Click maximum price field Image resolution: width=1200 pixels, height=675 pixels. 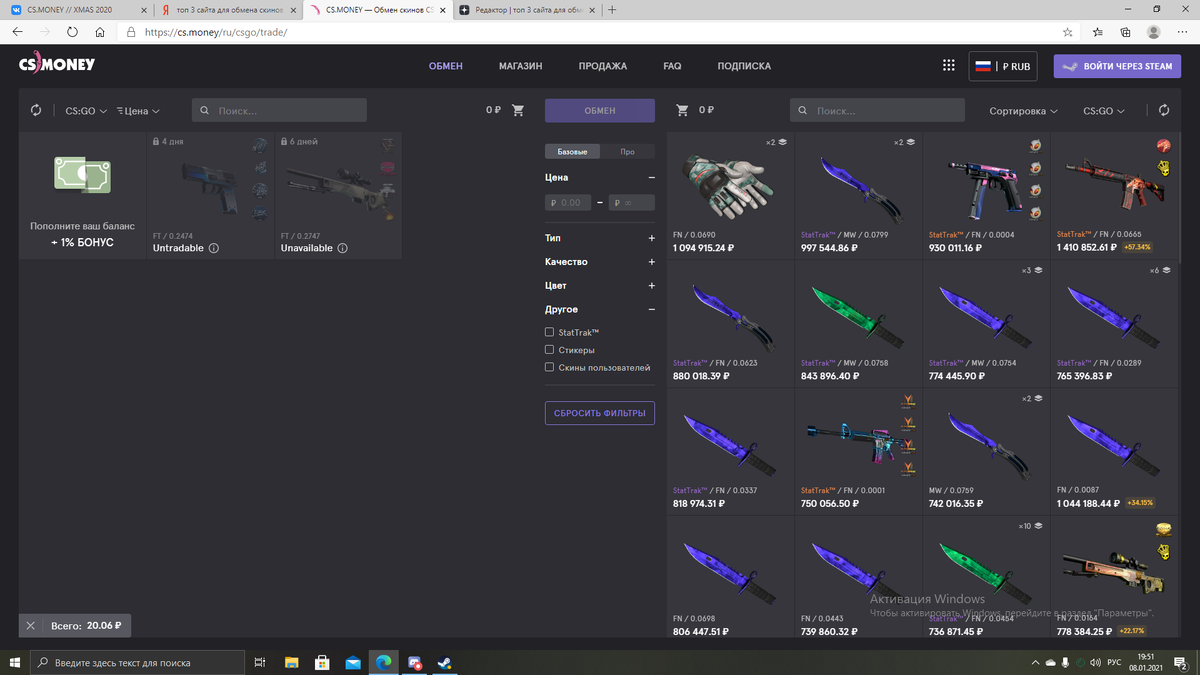(632, 202)
